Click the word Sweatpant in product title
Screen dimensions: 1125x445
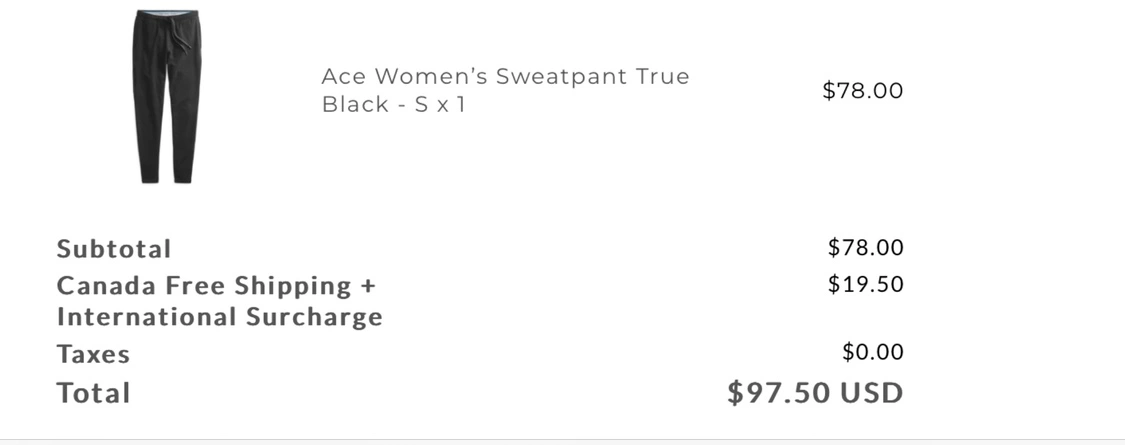pyautogui.click(x=562, y=76)
